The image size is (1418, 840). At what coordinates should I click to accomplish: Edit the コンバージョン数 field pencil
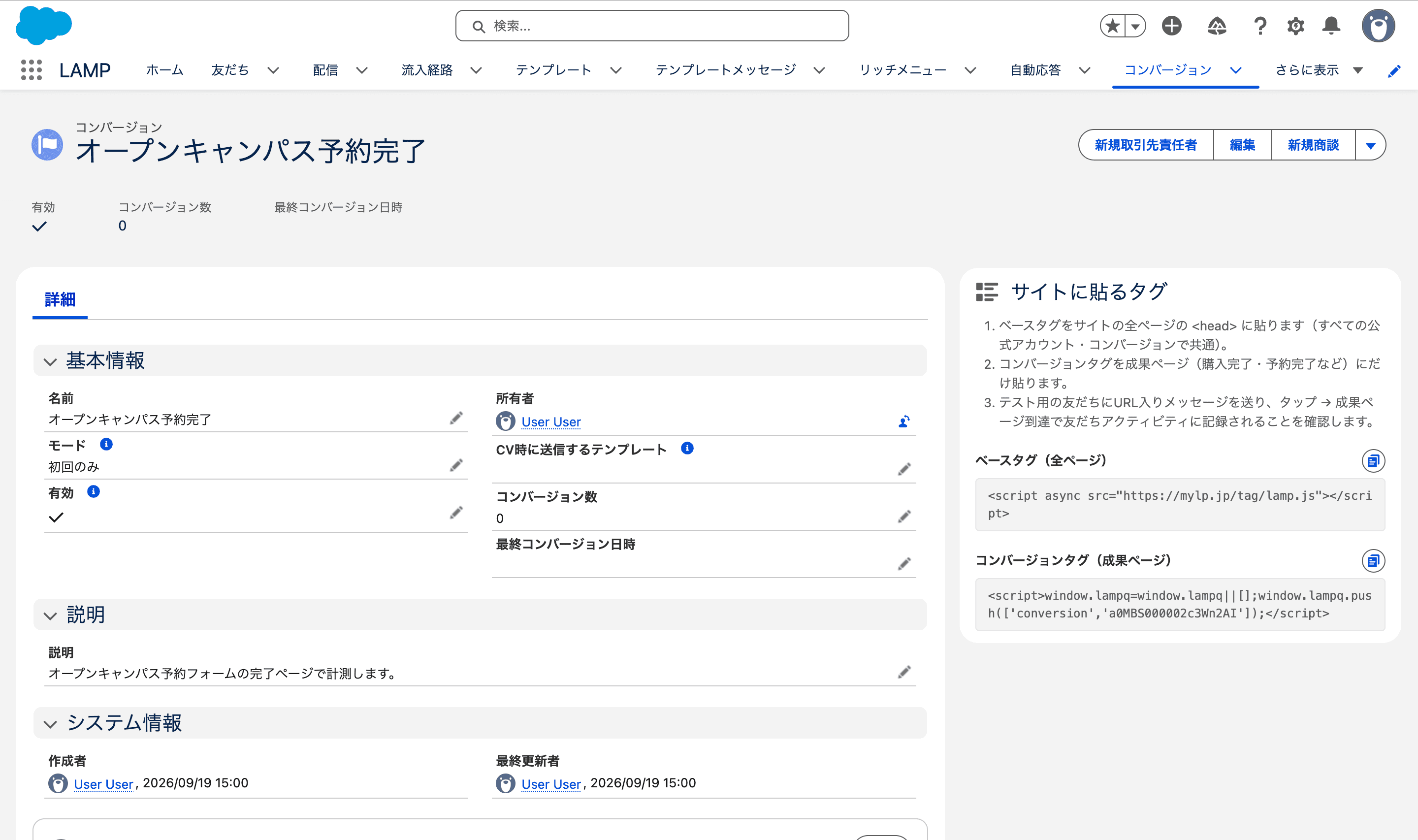click(x=904, y=516)
